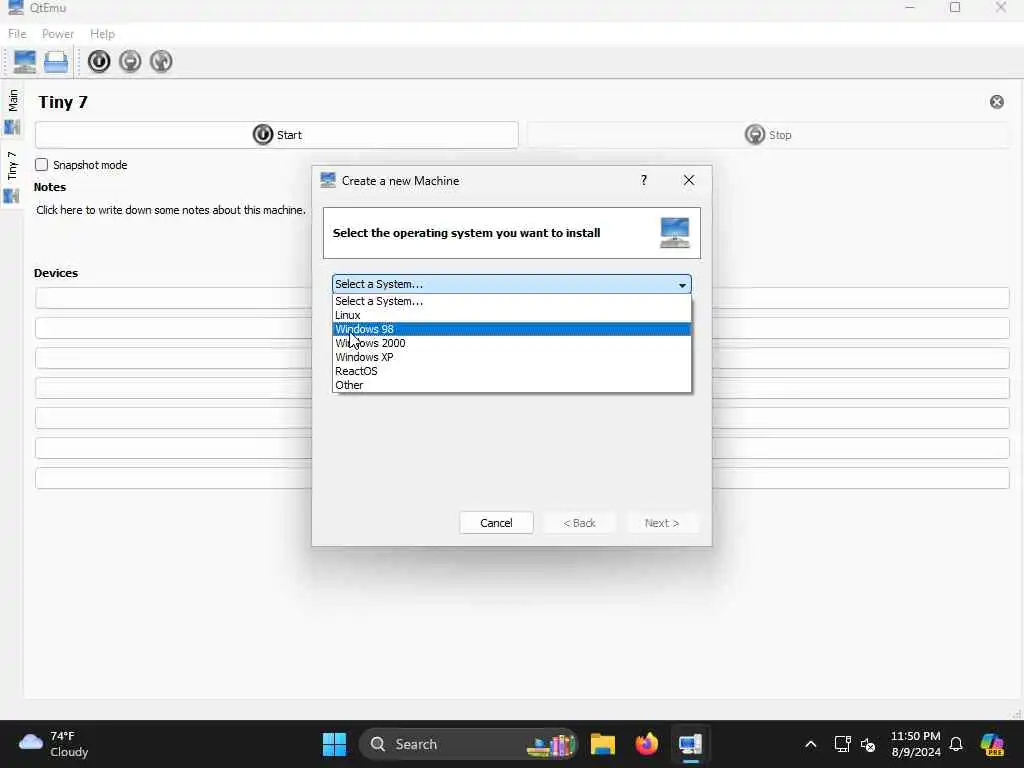Close the Create a new Machine dialog
Viewport: 1024px width, 768px height.
[689, 180]
